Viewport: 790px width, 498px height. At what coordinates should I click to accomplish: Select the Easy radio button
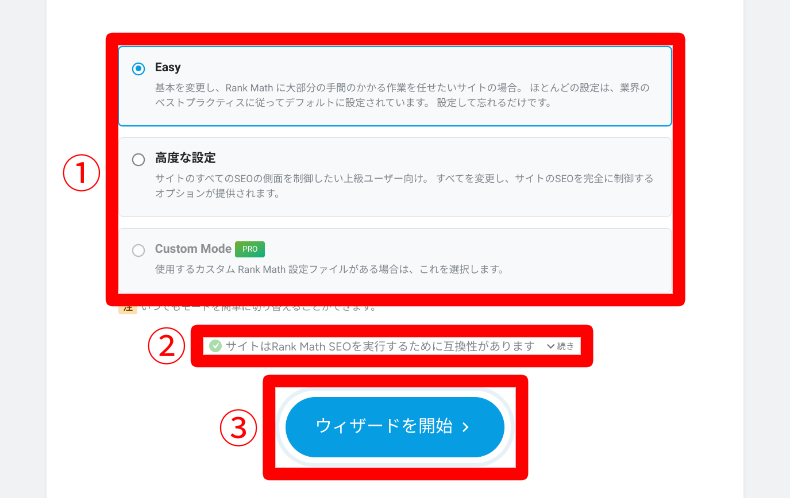tap(138, 69)
